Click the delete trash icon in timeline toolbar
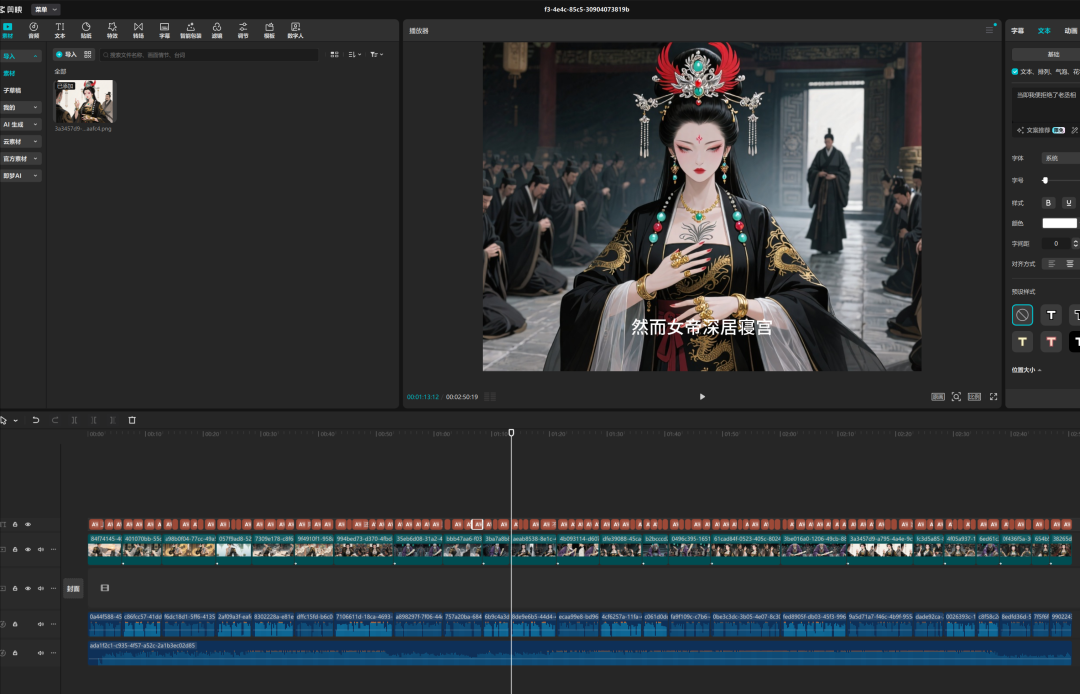Screen dimensions: 1080x694 pyautogui.click(x=132, y=421)
